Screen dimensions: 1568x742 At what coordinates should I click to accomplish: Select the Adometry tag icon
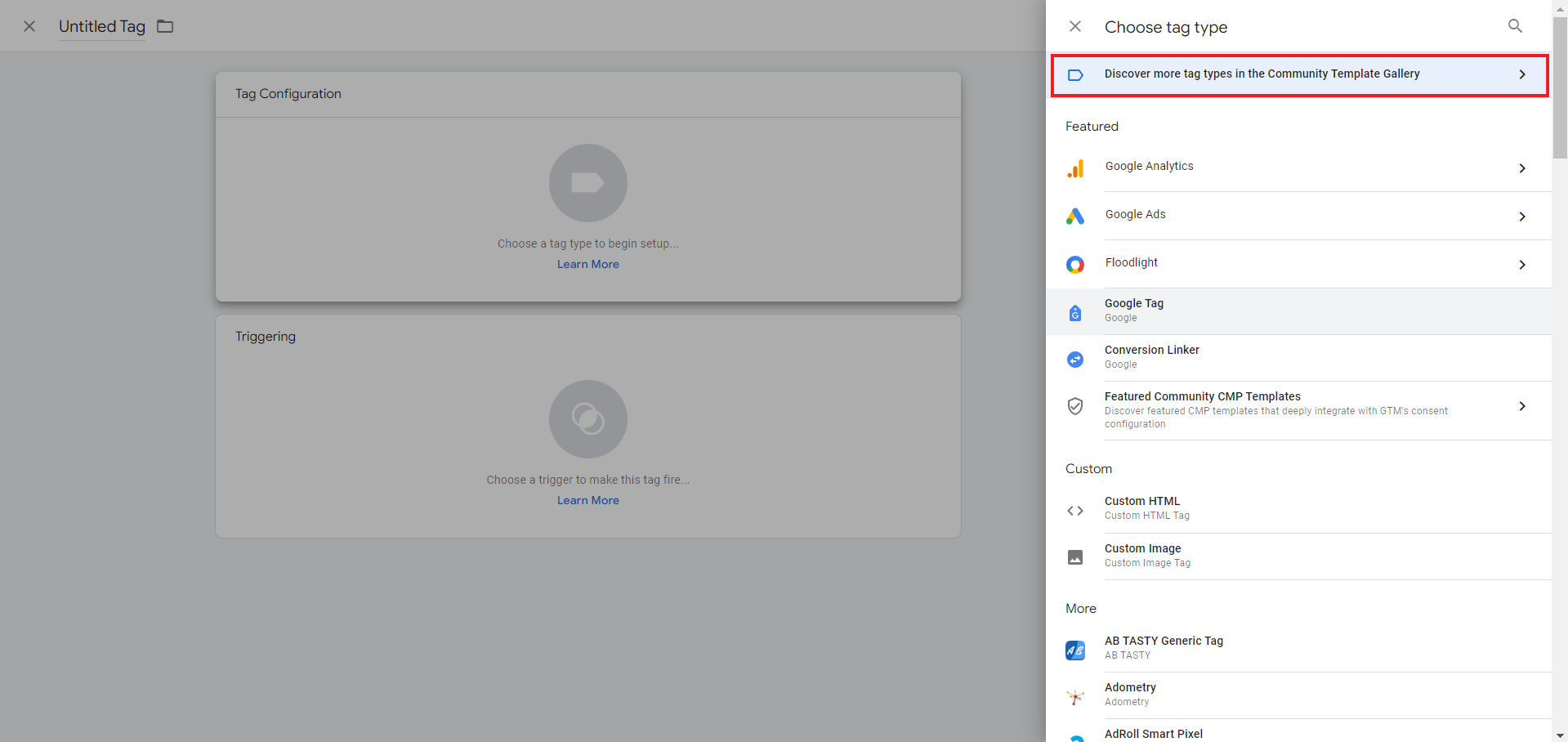click(1075, 696)
